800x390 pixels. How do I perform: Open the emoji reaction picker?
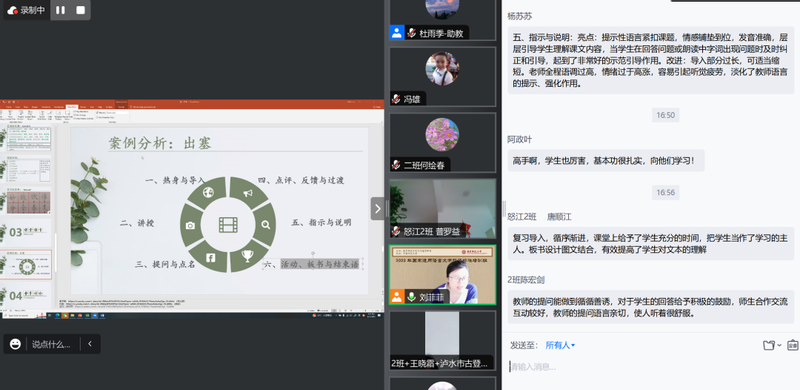(15, 344)
